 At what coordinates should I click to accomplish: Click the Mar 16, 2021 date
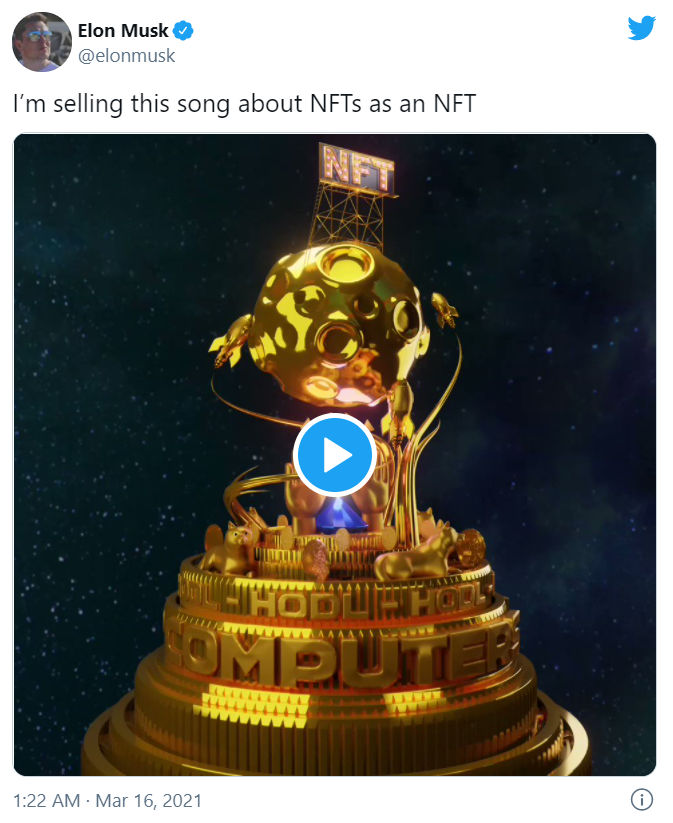pyautogui.click(x=149, y=800)
